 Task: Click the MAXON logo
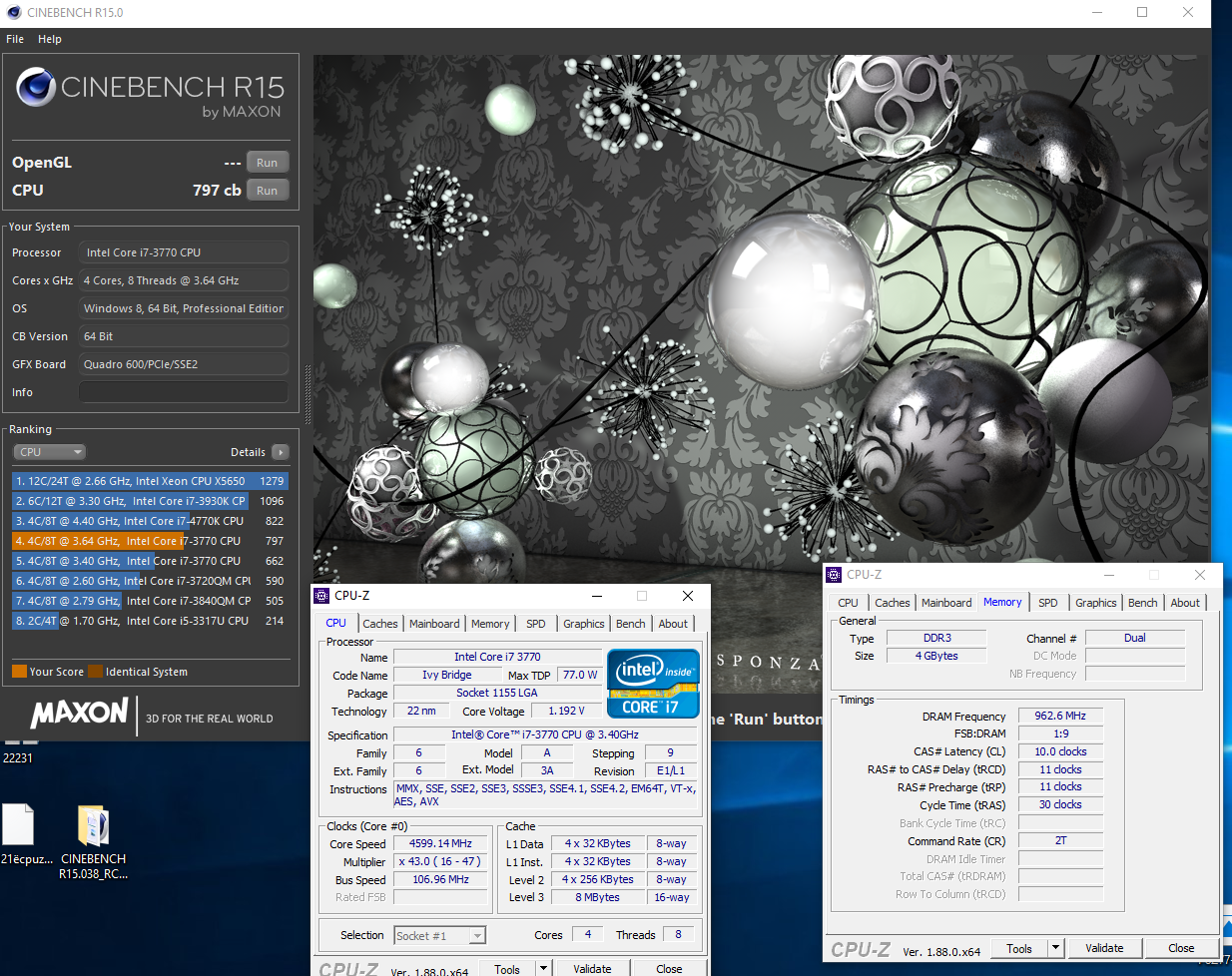click(x=80, y=713)
